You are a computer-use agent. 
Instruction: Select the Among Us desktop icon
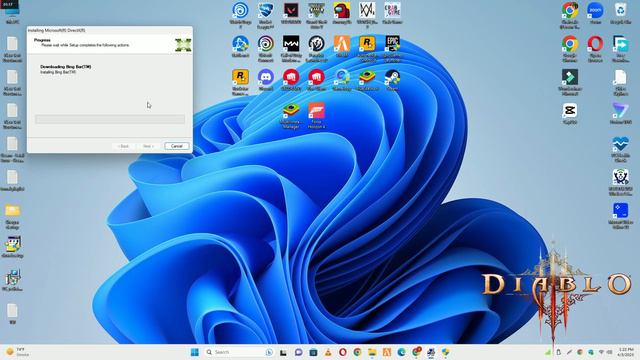coord(342,13)
